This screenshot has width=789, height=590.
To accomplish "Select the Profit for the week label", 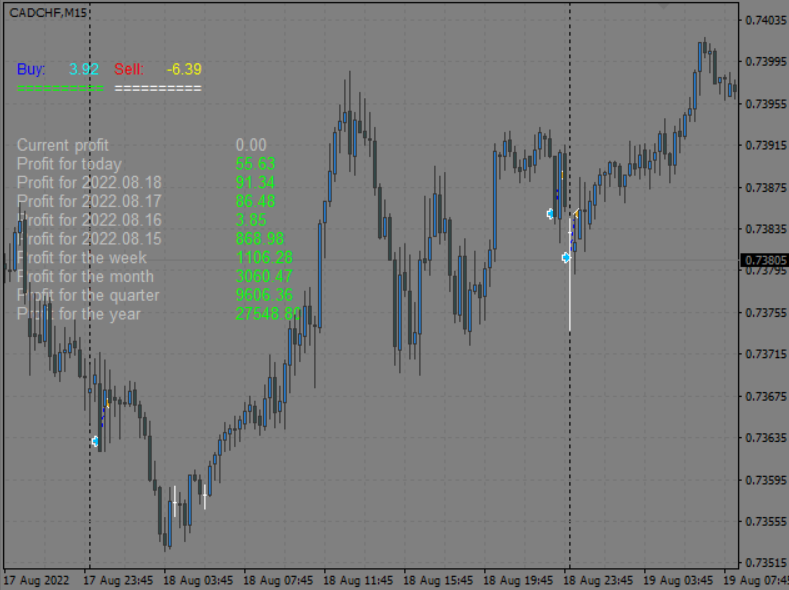I will 82,258.
